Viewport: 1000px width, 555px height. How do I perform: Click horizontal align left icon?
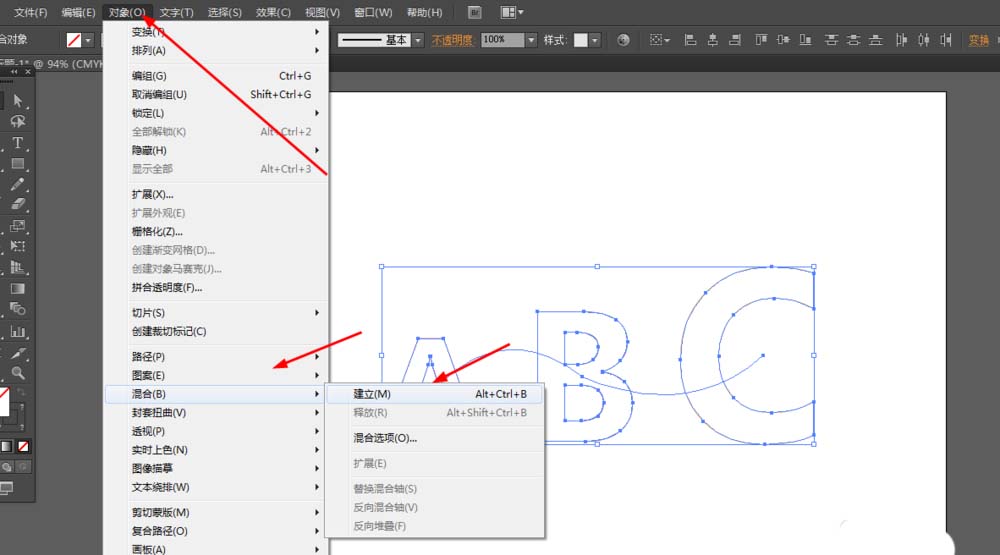point(691,40)
